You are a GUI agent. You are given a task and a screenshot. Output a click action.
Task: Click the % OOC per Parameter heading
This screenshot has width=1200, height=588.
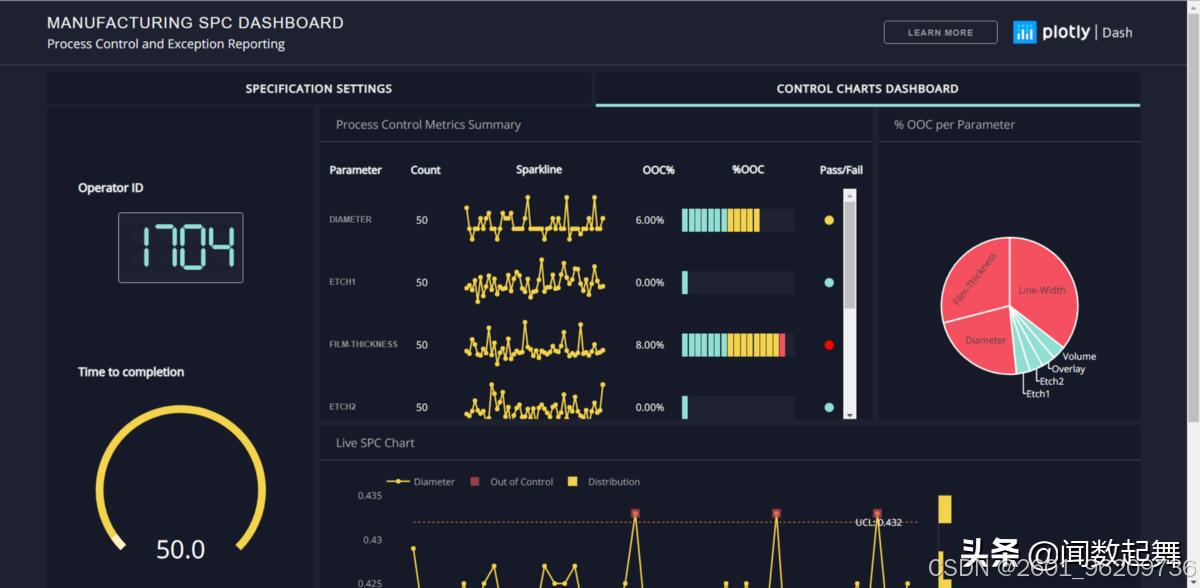954,125
